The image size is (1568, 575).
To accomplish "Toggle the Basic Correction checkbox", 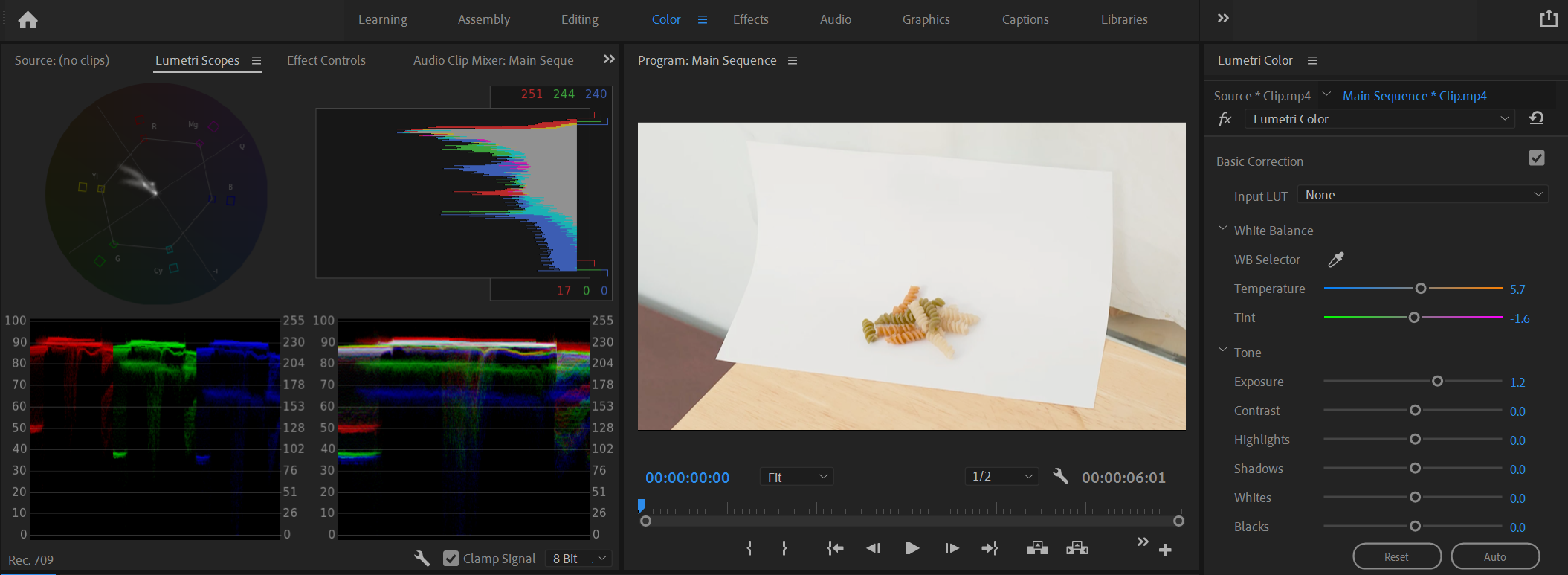I will [x=1537, y=158].
